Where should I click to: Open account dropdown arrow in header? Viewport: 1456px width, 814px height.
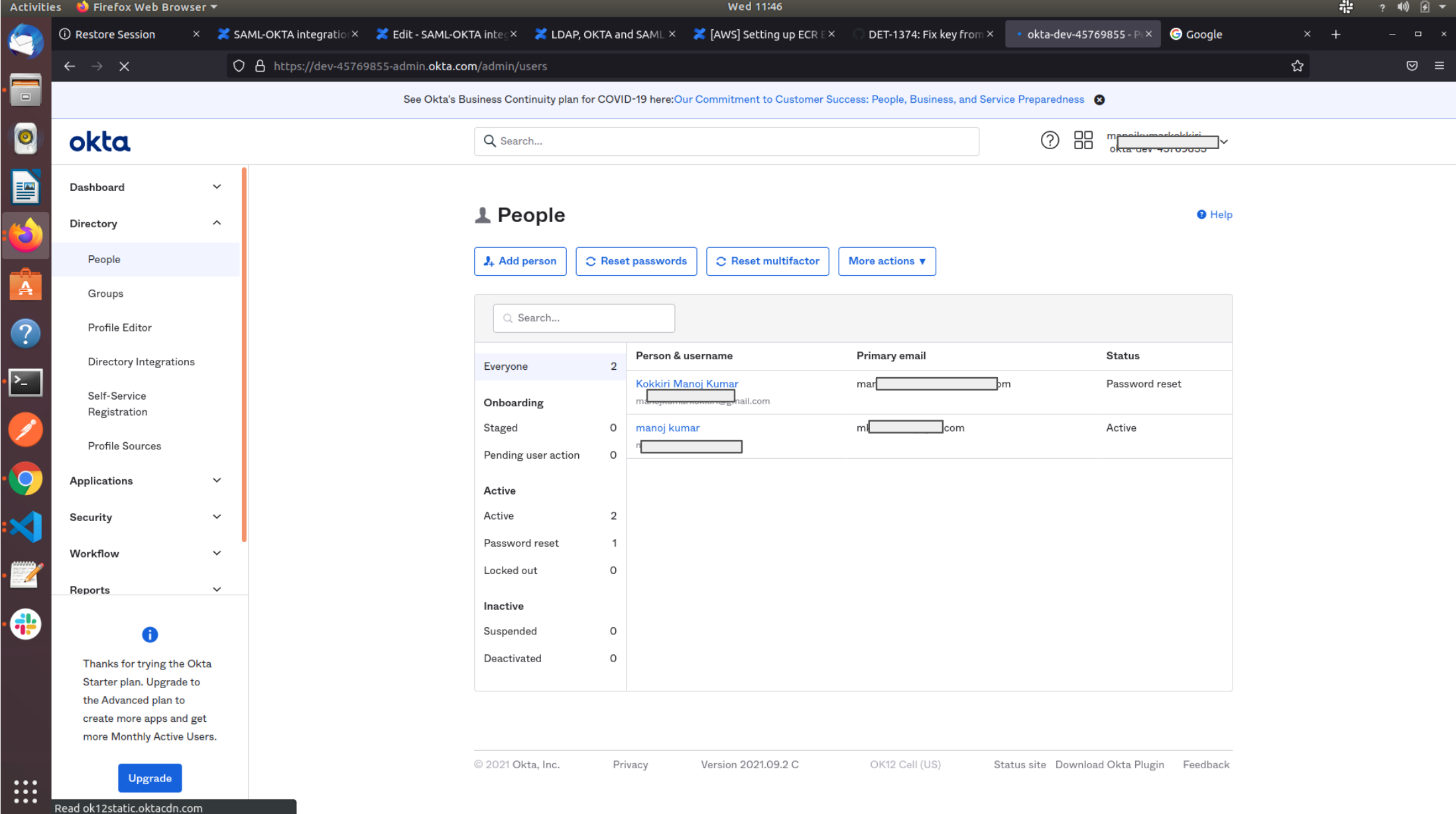point(1224,142)
